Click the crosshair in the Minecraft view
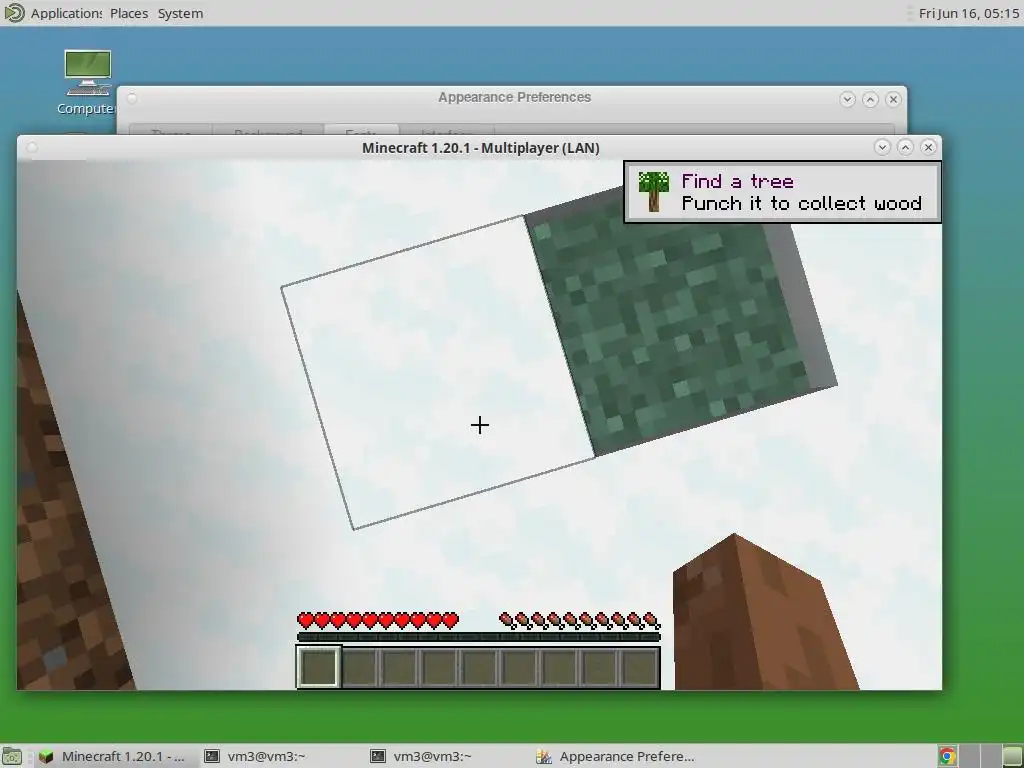 tap(479, 425)
